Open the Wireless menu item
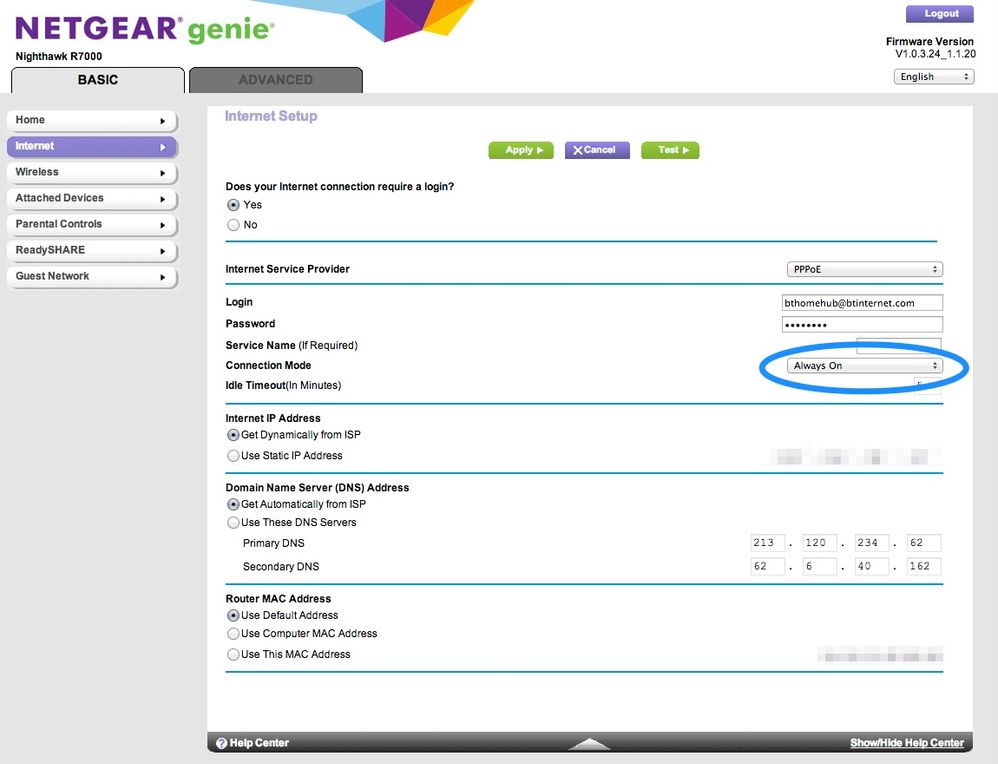 pos(91,173)
